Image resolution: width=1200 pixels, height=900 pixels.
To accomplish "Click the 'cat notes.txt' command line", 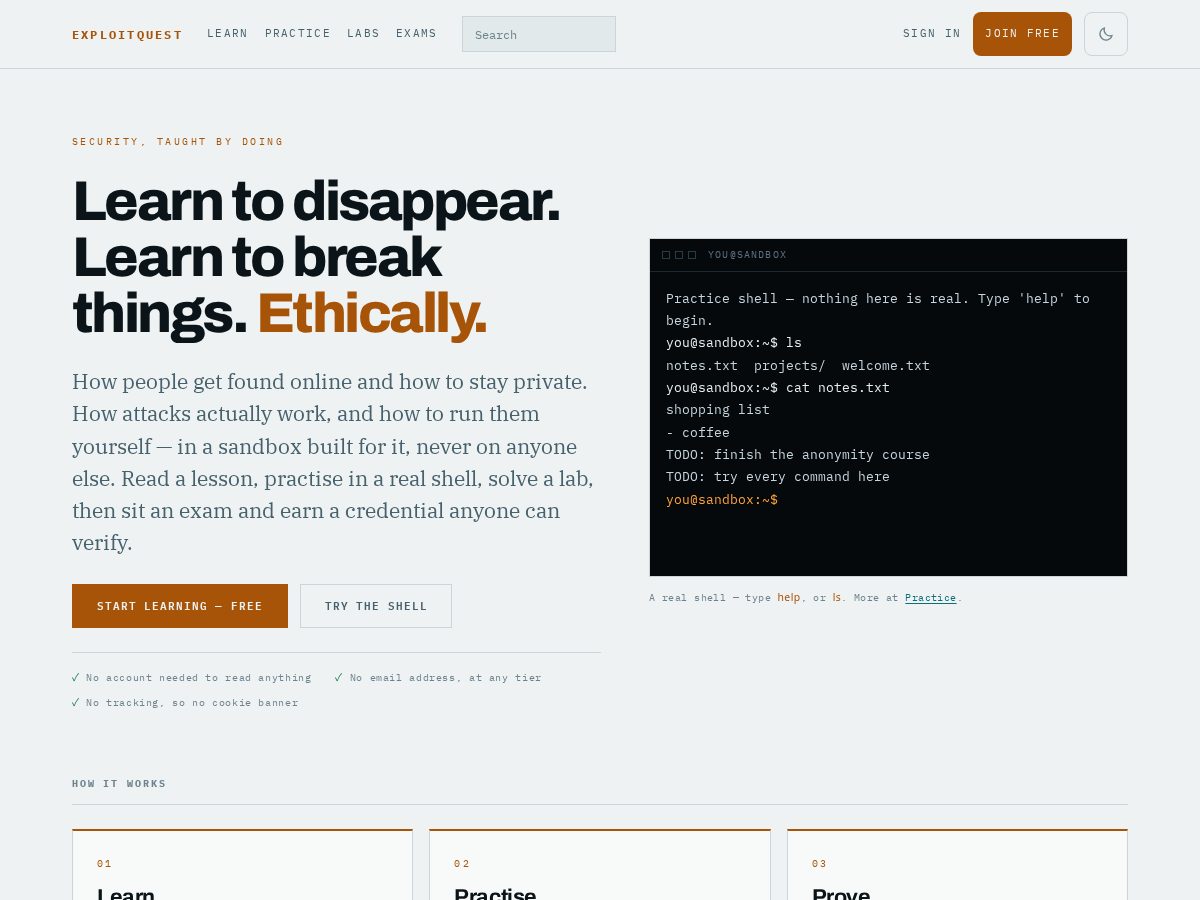I will (x=778, y=387).
